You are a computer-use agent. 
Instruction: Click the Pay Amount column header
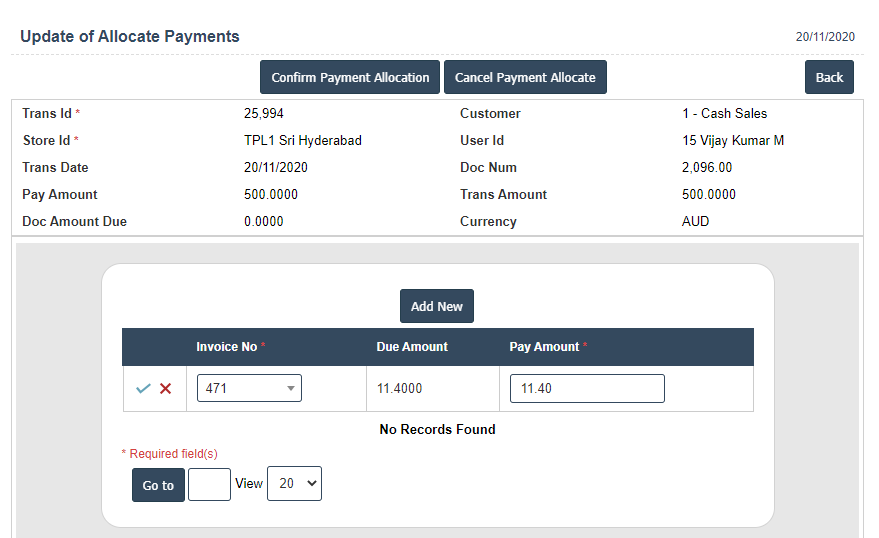544,347
